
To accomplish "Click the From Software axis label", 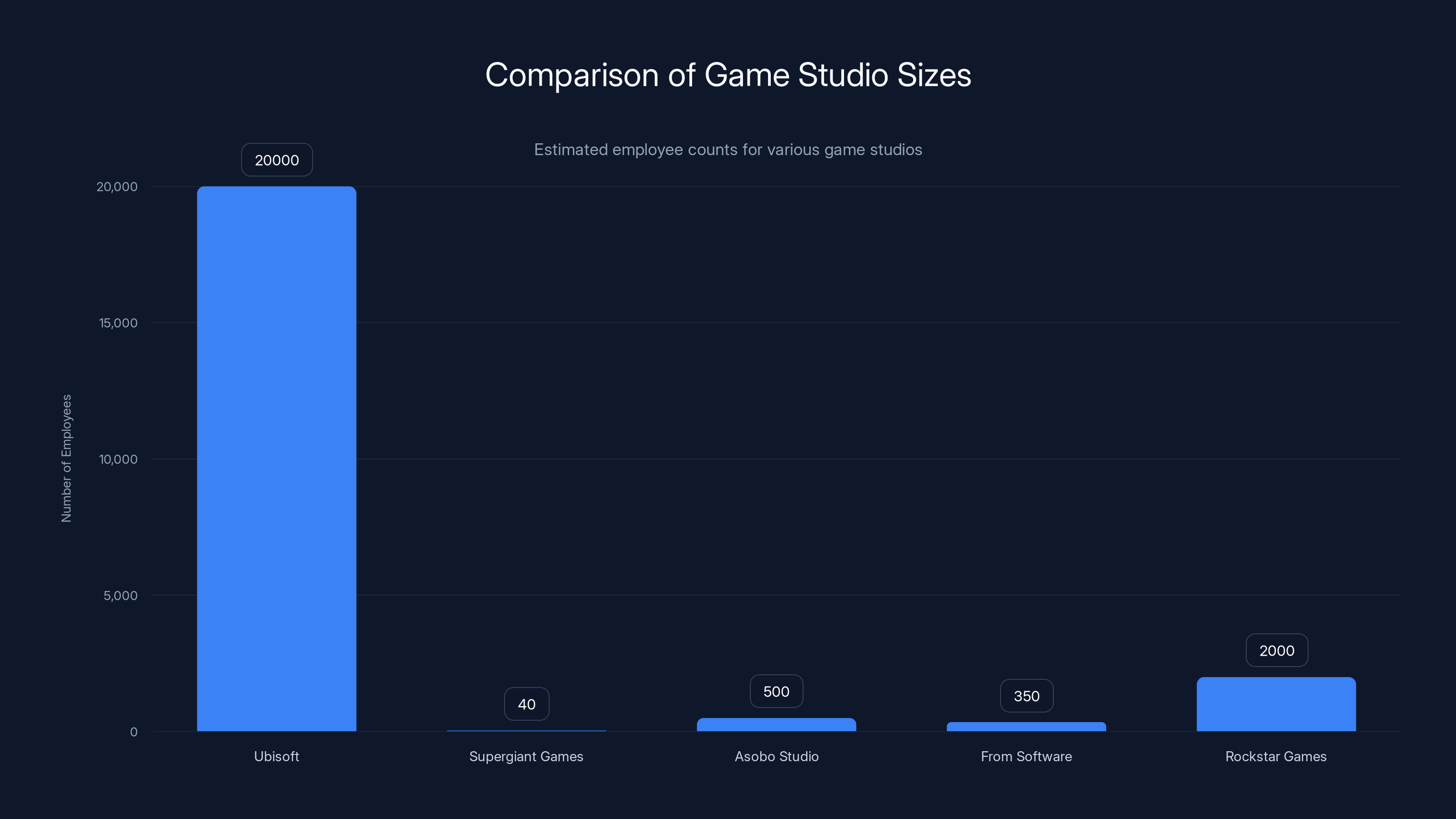I will (1026, 756).
